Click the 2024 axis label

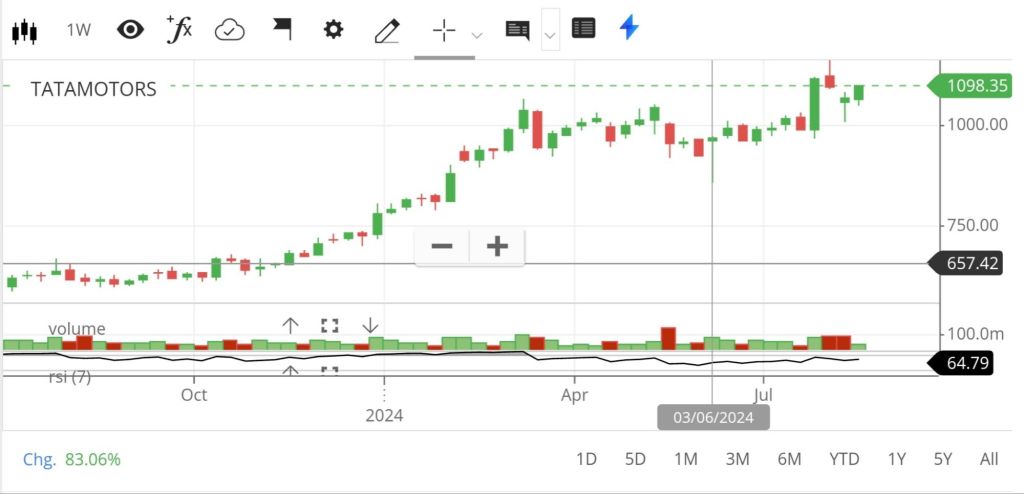coord(384,416)
